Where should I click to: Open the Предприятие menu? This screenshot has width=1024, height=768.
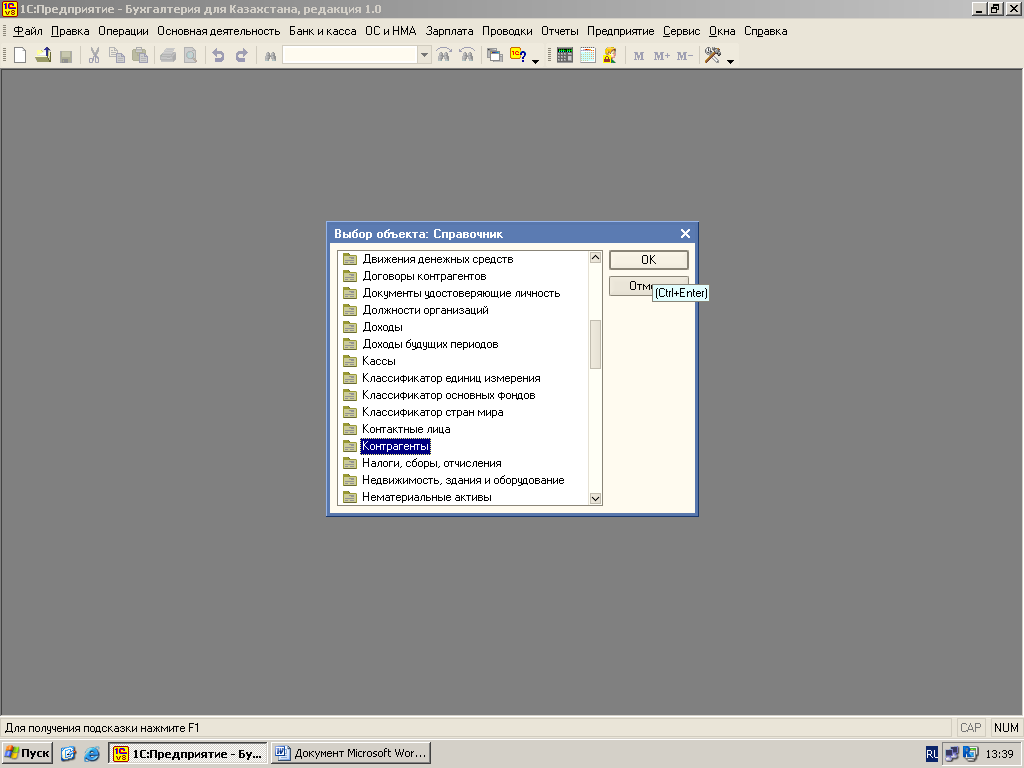(620, 31)
